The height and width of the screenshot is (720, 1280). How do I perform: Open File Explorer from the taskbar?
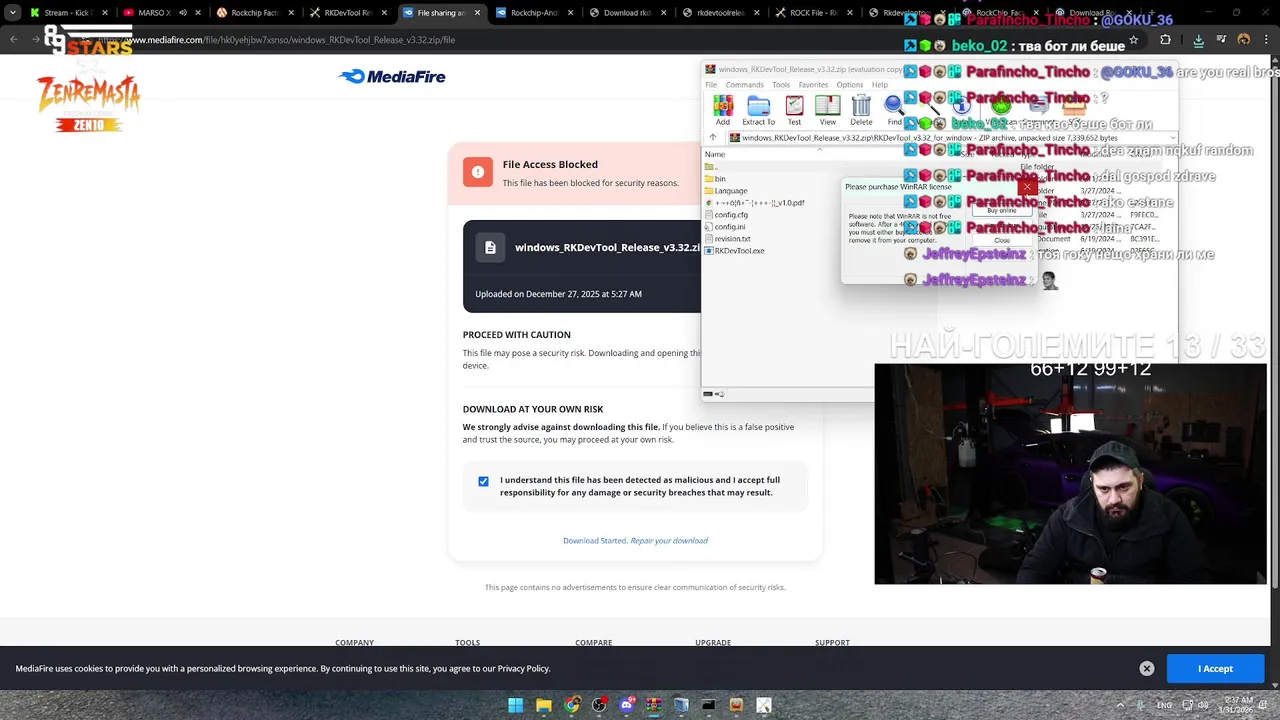tap(543, 705)
